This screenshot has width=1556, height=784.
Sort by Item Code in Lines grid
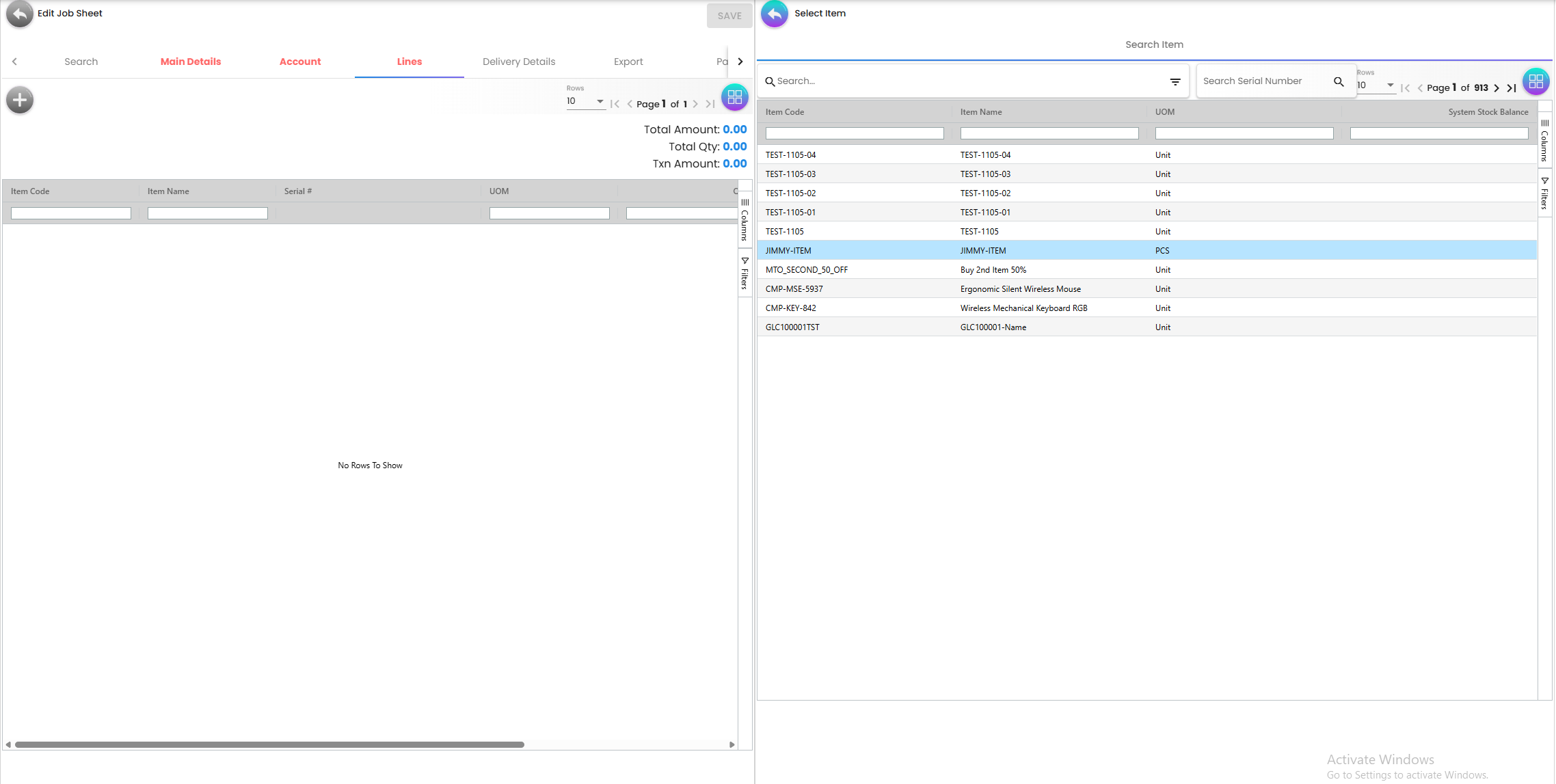coord(30,191)
